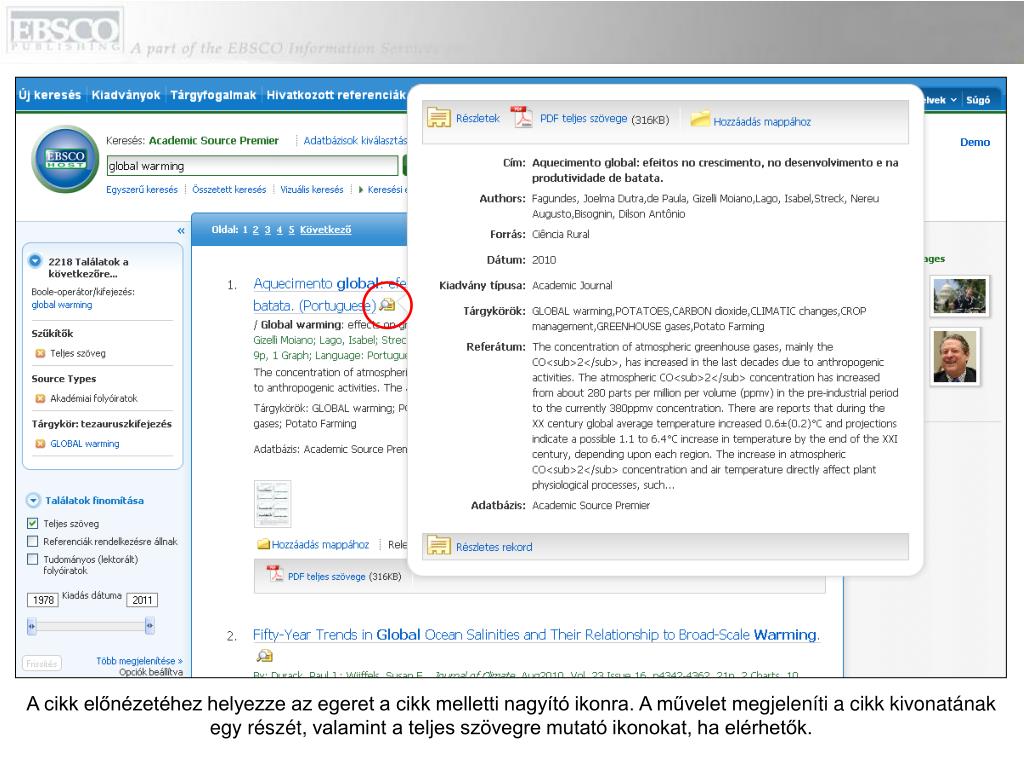
Task: Open the Capitol building image thumbnail
Action: (959, 296)
